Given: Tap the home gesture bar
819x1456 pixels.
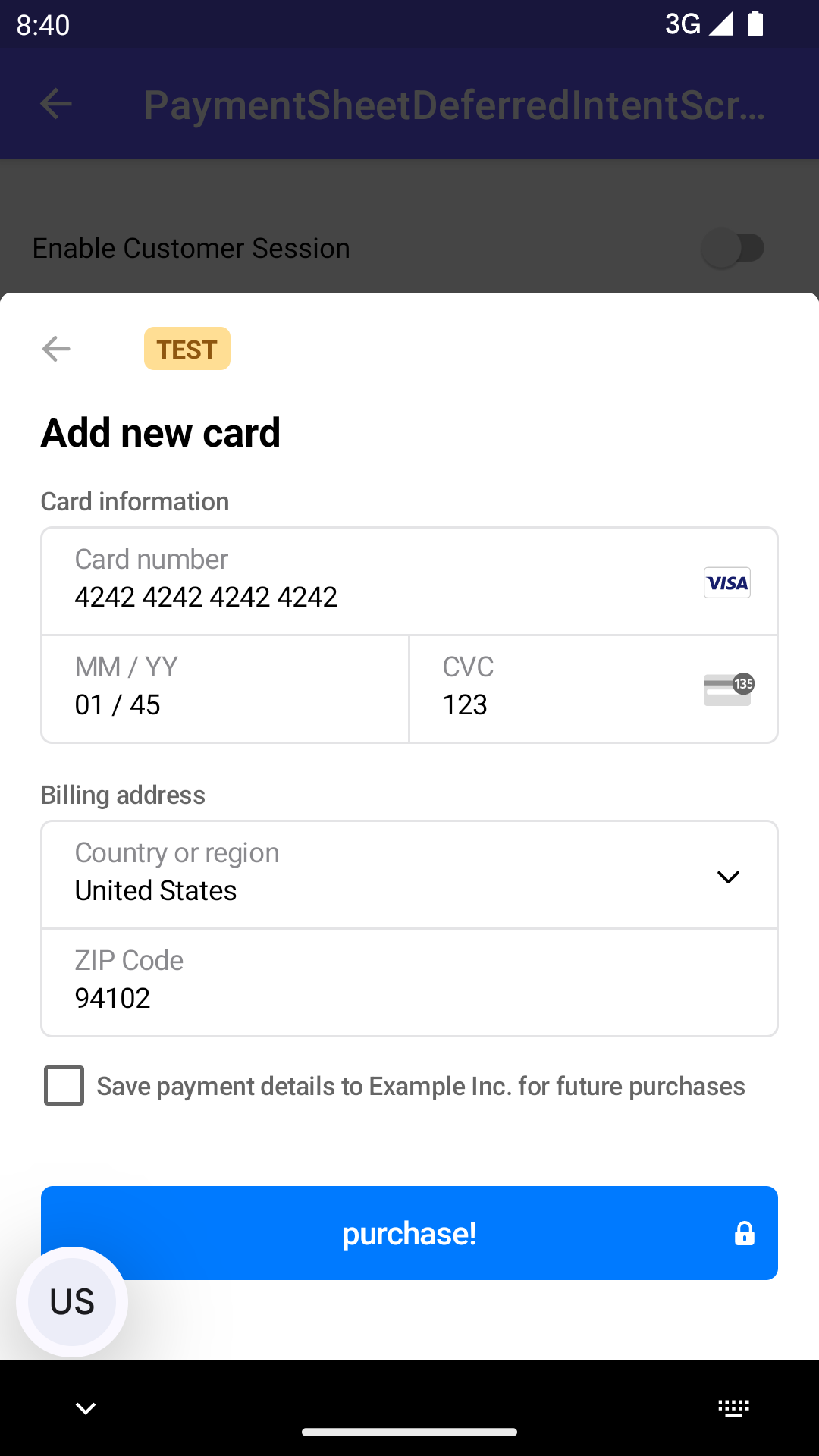Looking at the screenshot, I should coord(409,1432).
